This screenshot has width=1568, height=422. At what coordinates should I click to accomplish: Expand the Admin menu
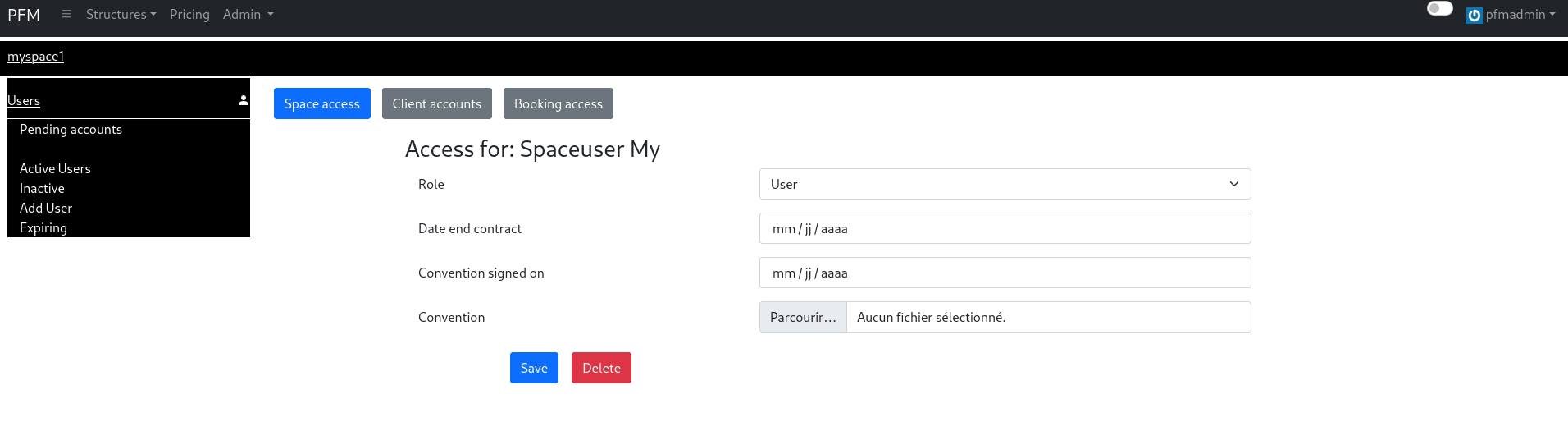pyautogui.click(x=248, y=15)
